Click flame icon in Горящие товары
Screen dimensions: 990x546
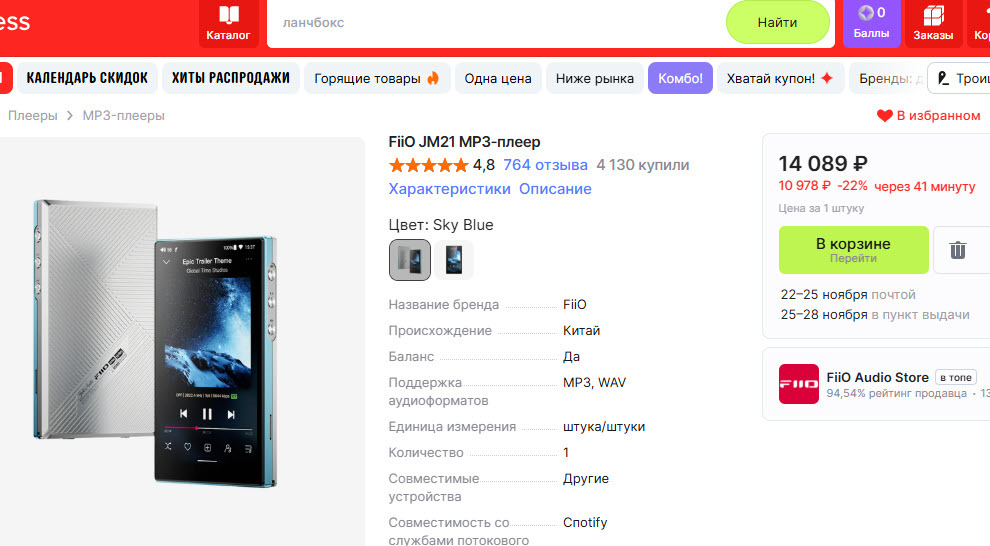click(x=433, y=78)
